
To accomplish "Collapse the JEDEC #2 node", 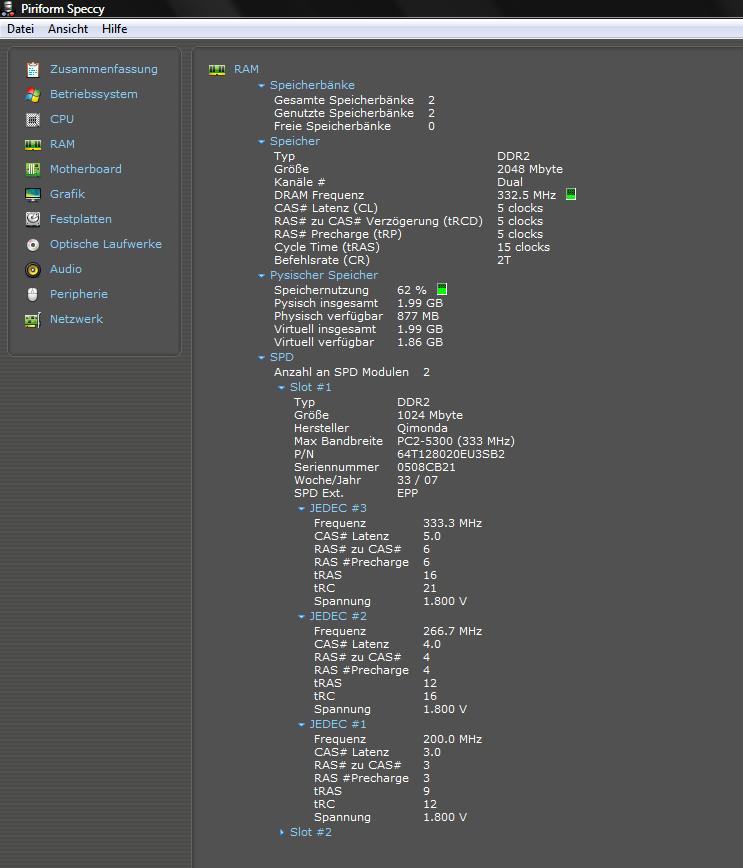I will (301, 617).
